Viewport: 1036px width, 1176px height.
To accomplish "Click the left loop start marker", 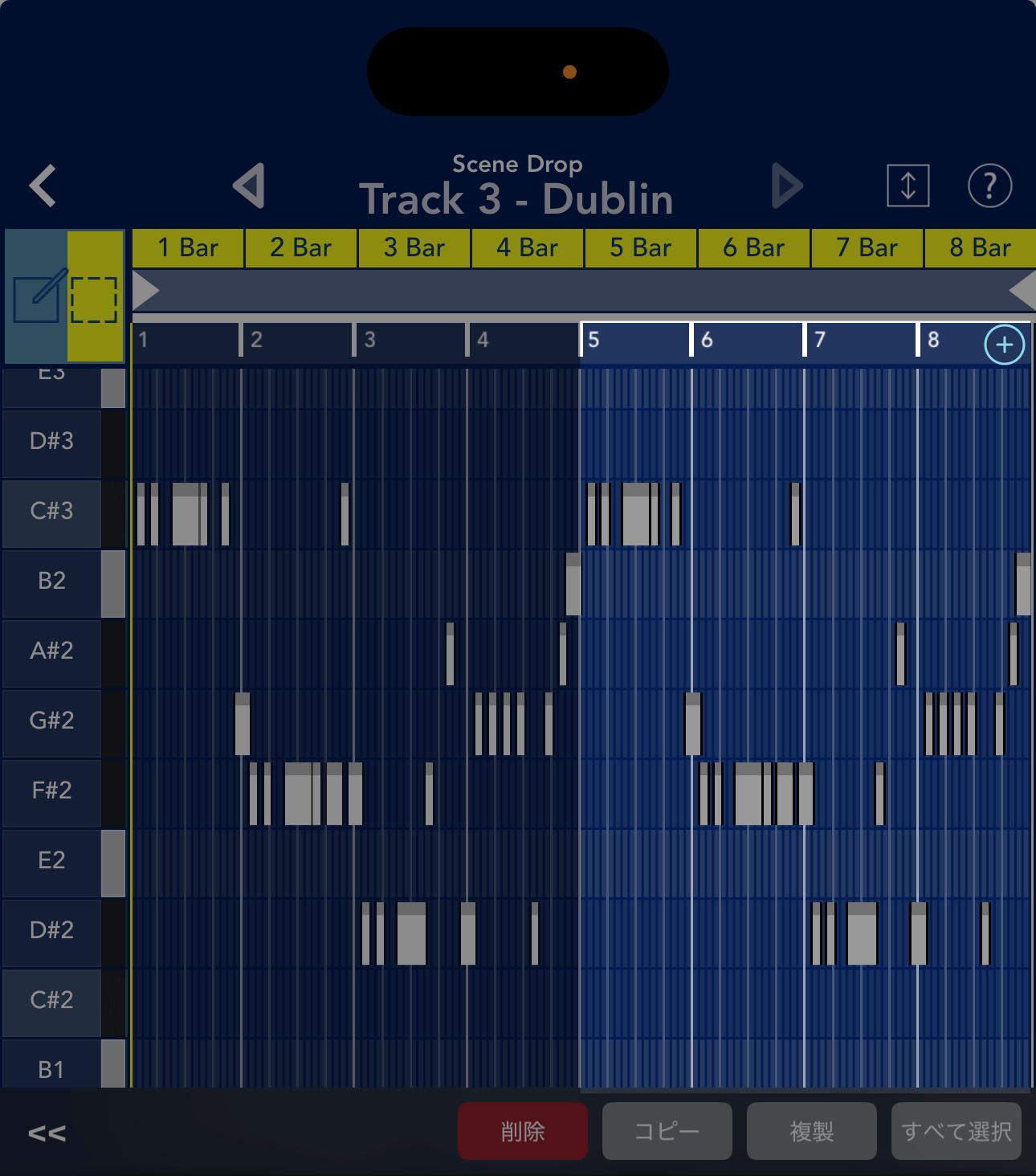I will [x=145, y=290].
